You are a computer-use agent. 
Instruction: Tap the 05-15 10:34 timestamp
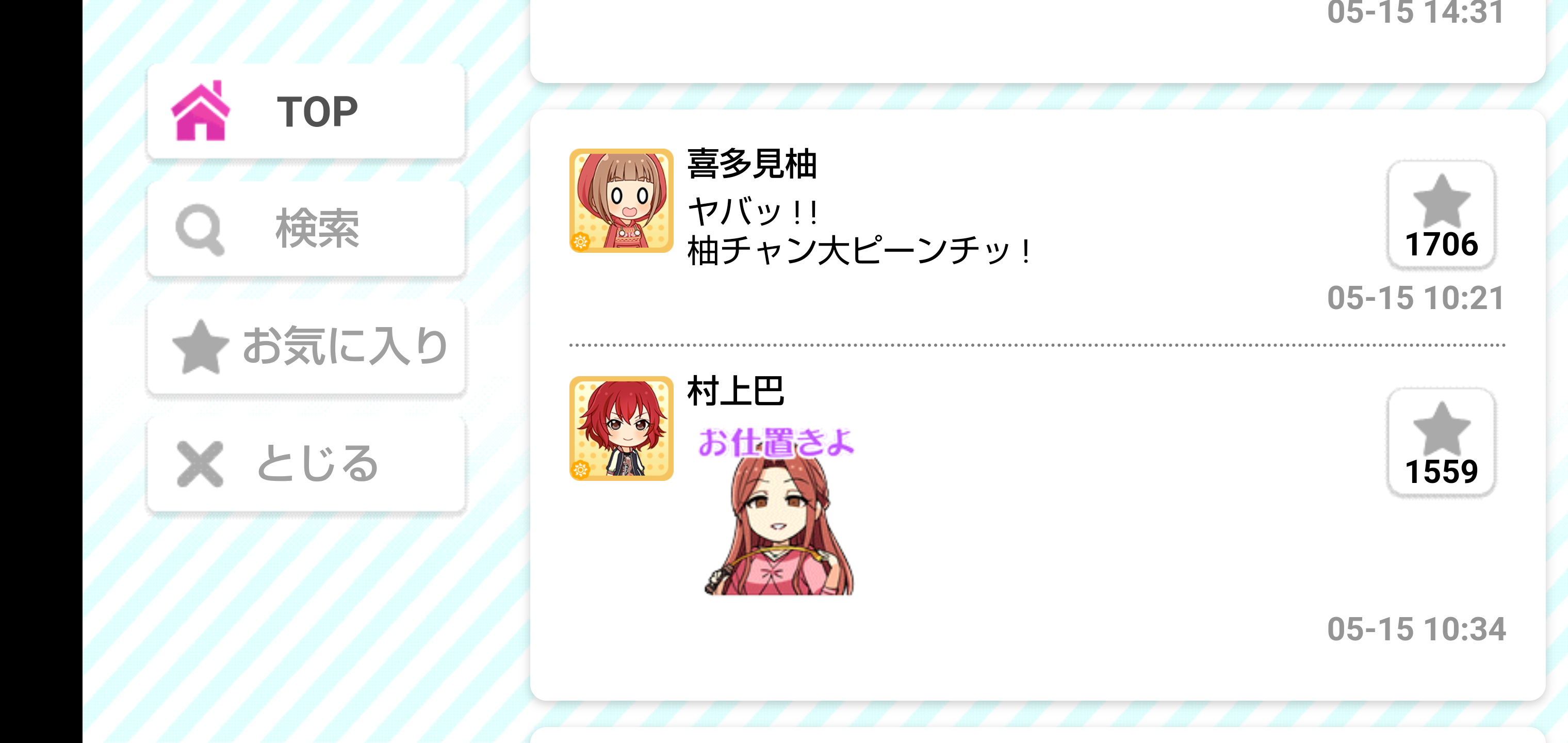[1416, 628]
